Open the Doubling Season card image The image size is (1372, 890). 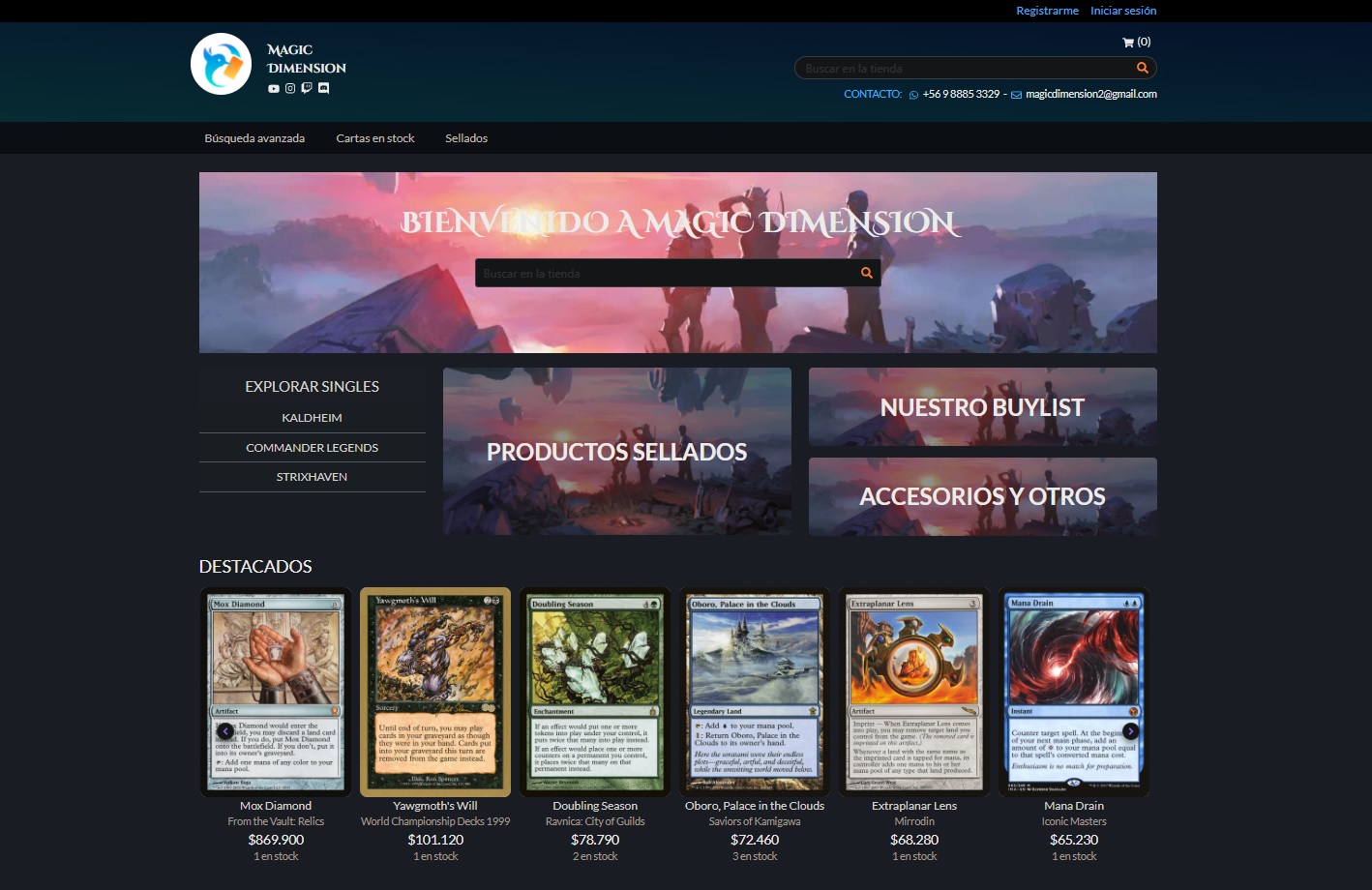coord(595,692)
